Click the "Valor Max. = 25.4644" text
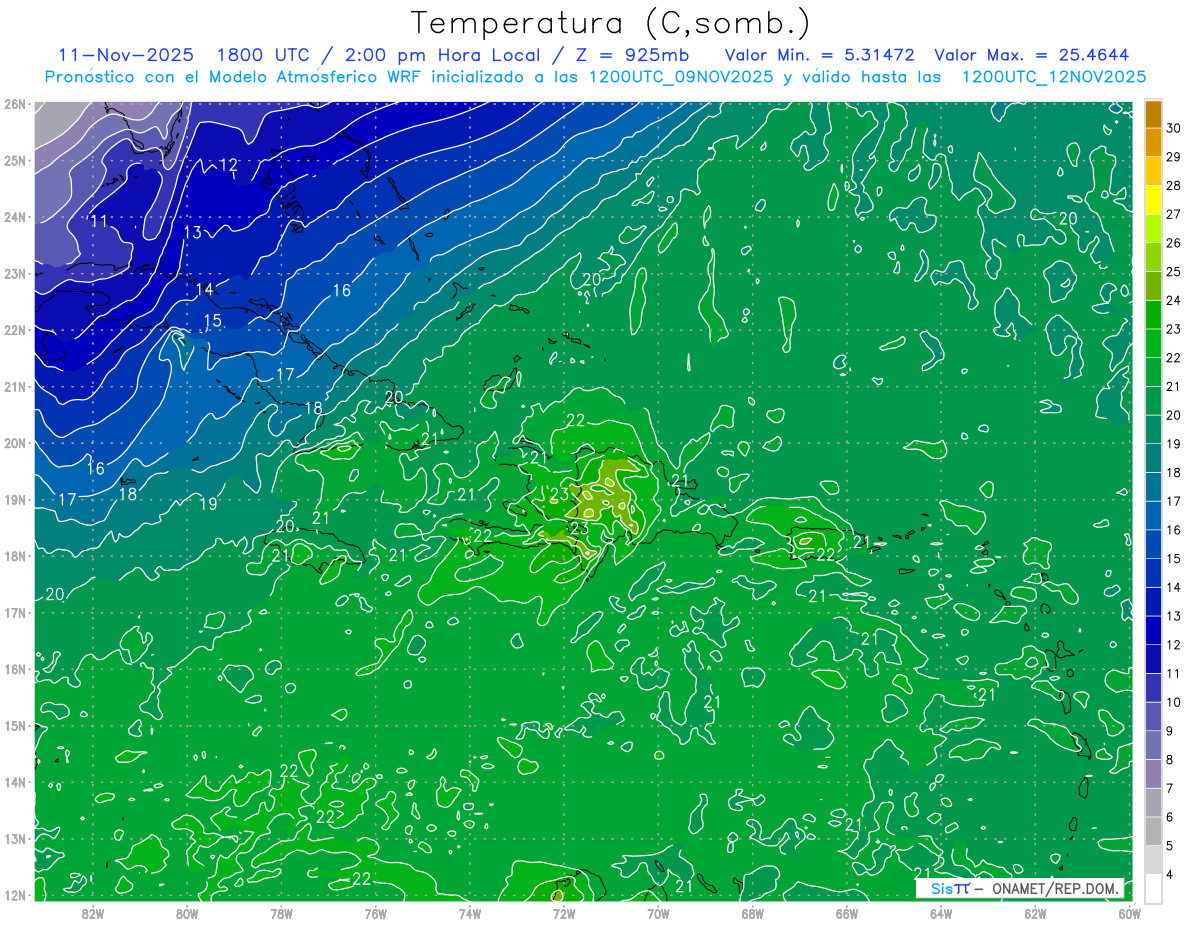Viewport: 1200px width, 927px height. point(1032,55)
